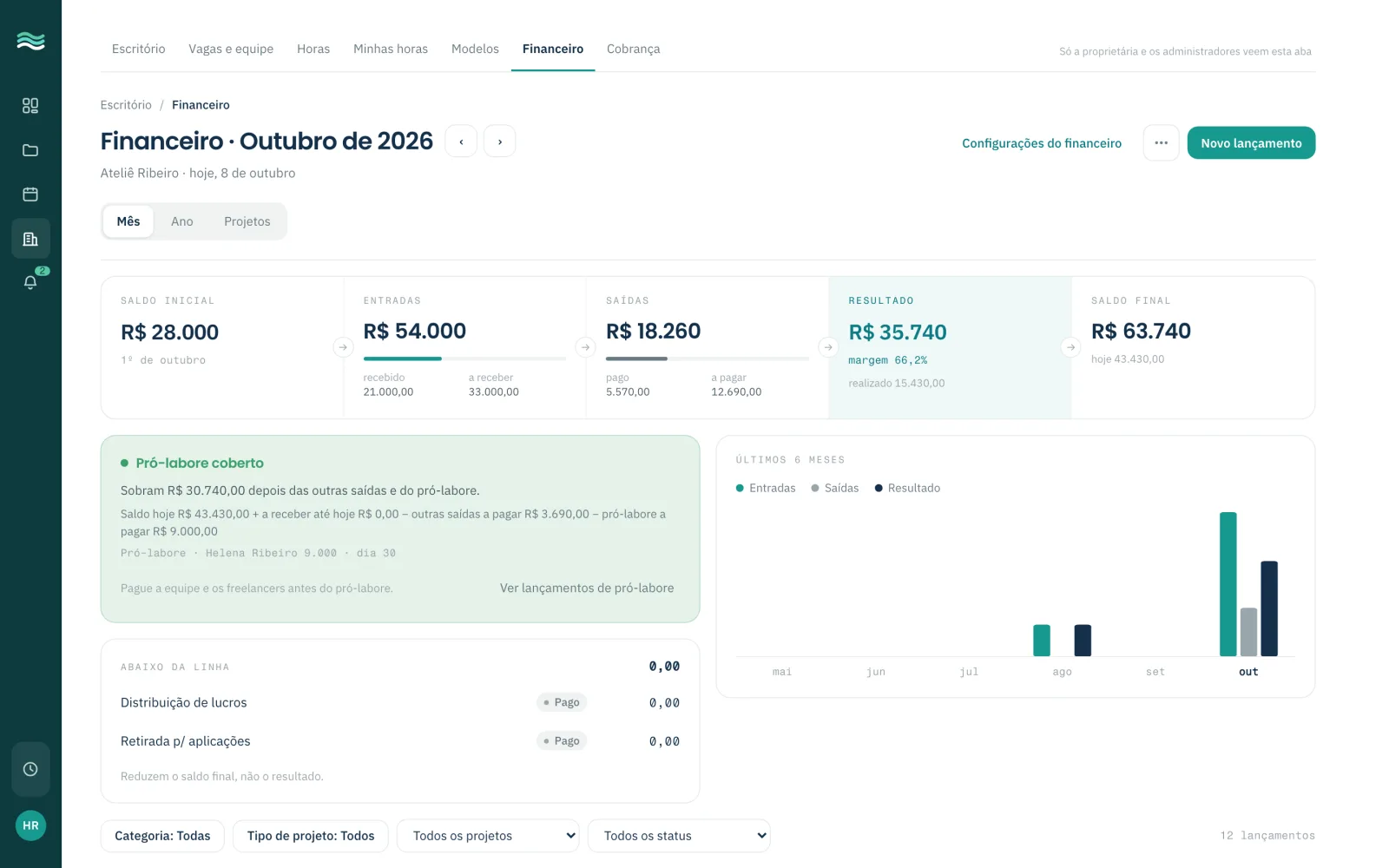Open Configurações do financeiro link
Screen dimensions: 1389x868
point(1042,143)
